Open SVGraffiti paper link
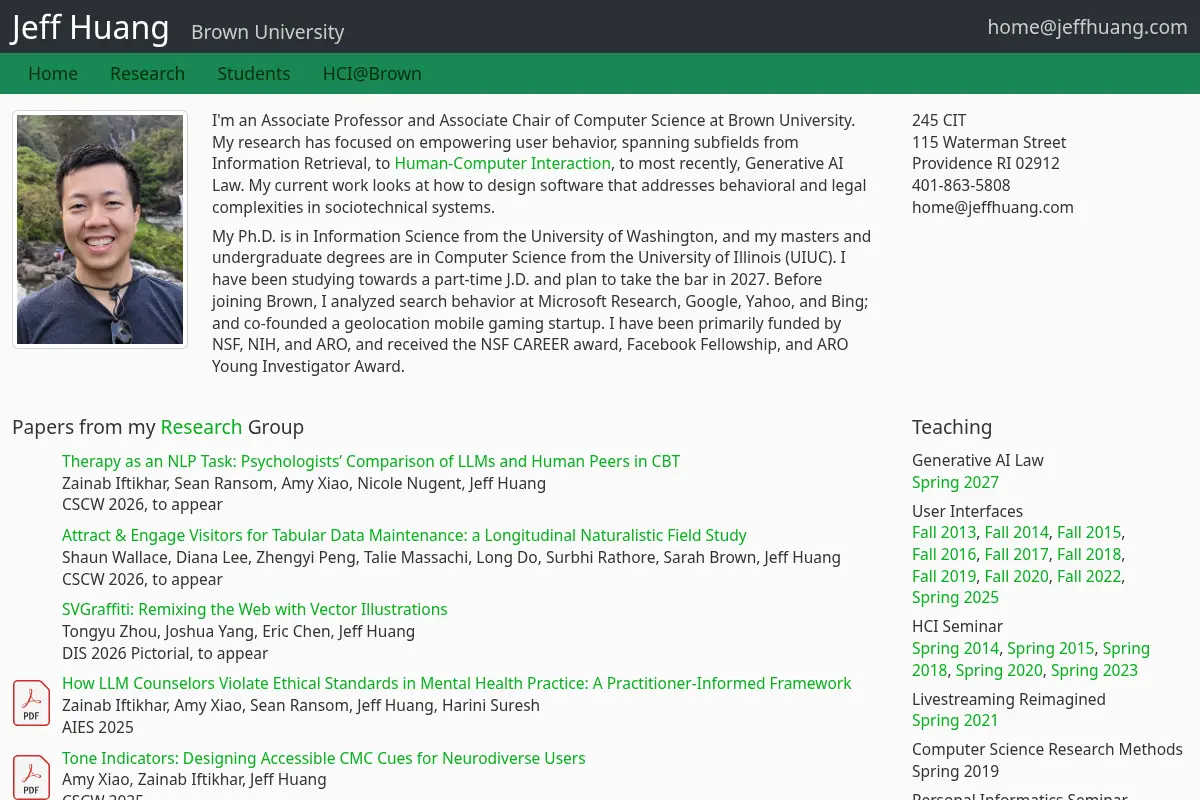The width and height of the screenshot is (1200, 800). pos(255,609)
